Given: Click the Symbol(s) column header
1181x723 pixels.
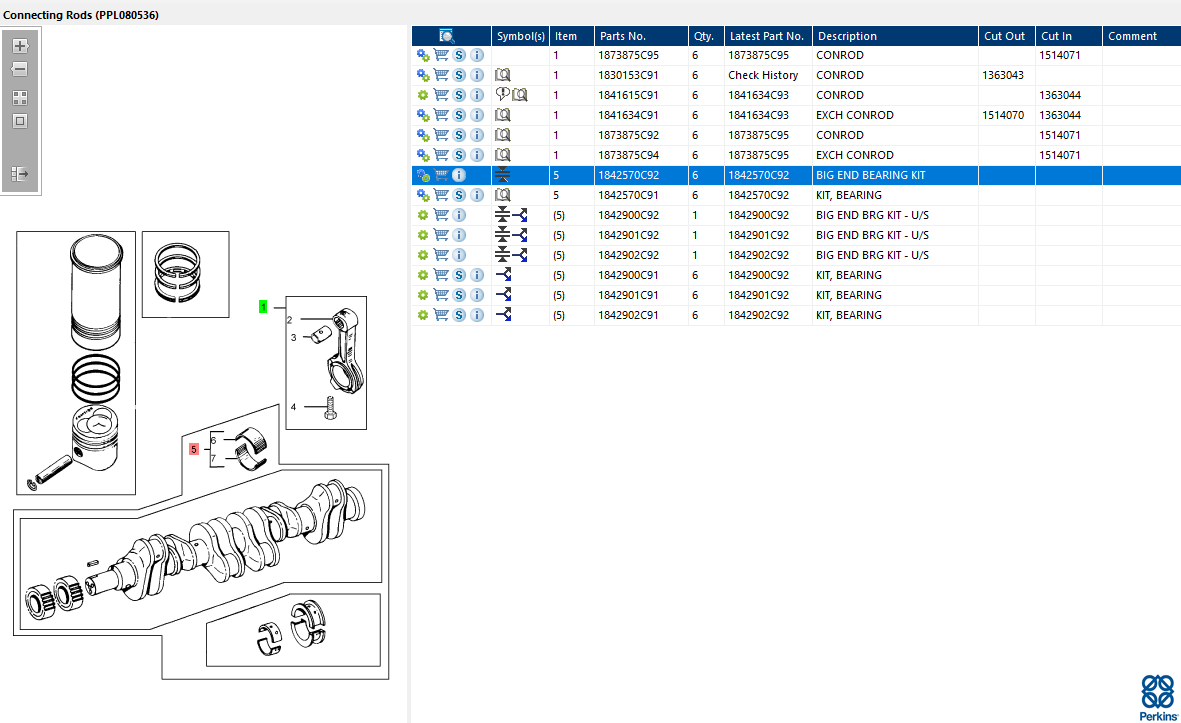Looking at the screenshot, I should pos(520,36).
